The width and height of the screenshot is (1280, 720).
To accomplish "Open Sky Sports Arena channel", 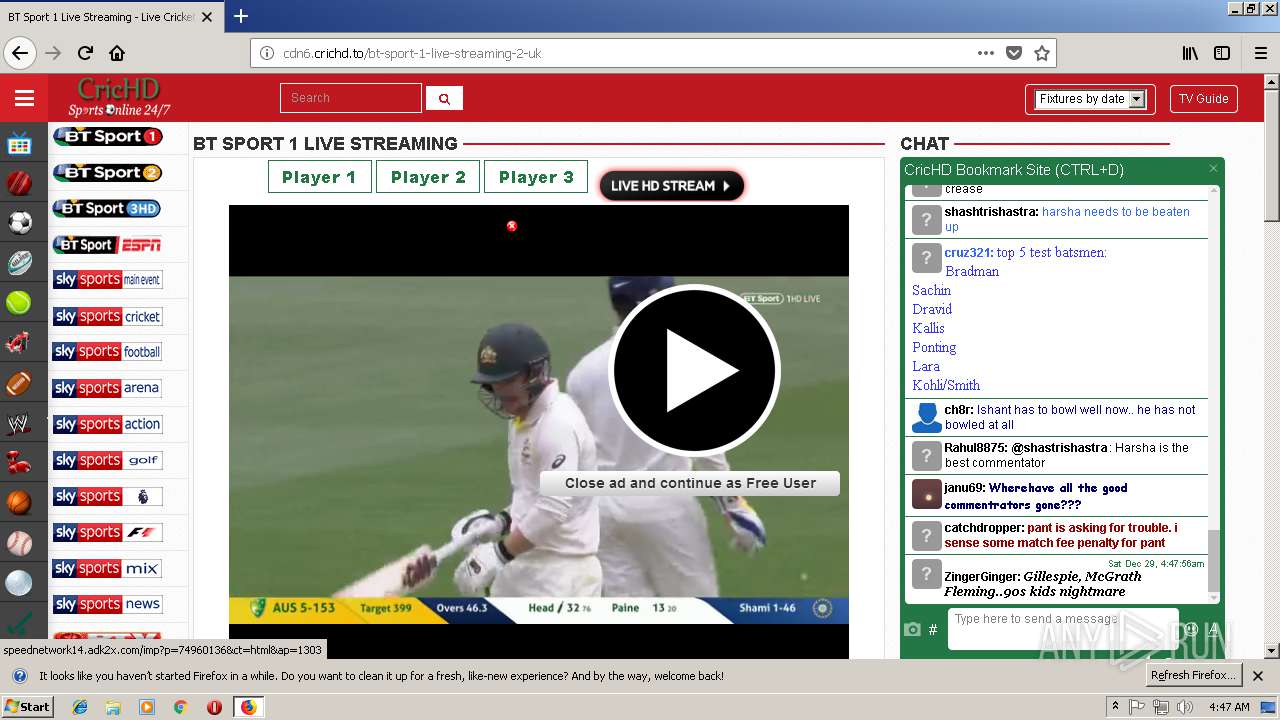I will [x=107, y=388].
